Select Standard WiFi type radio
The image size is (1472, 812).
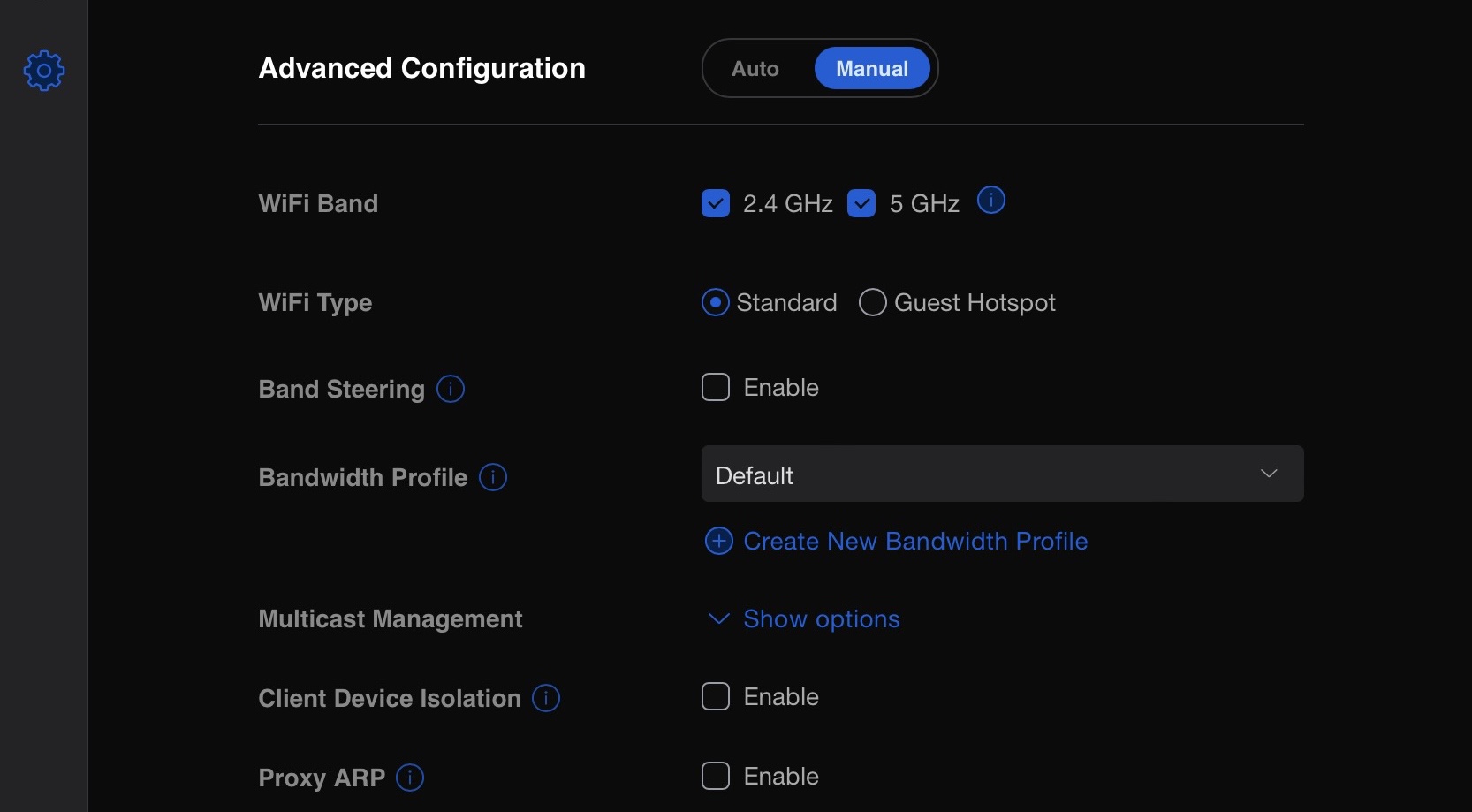[x=716, y=302]
